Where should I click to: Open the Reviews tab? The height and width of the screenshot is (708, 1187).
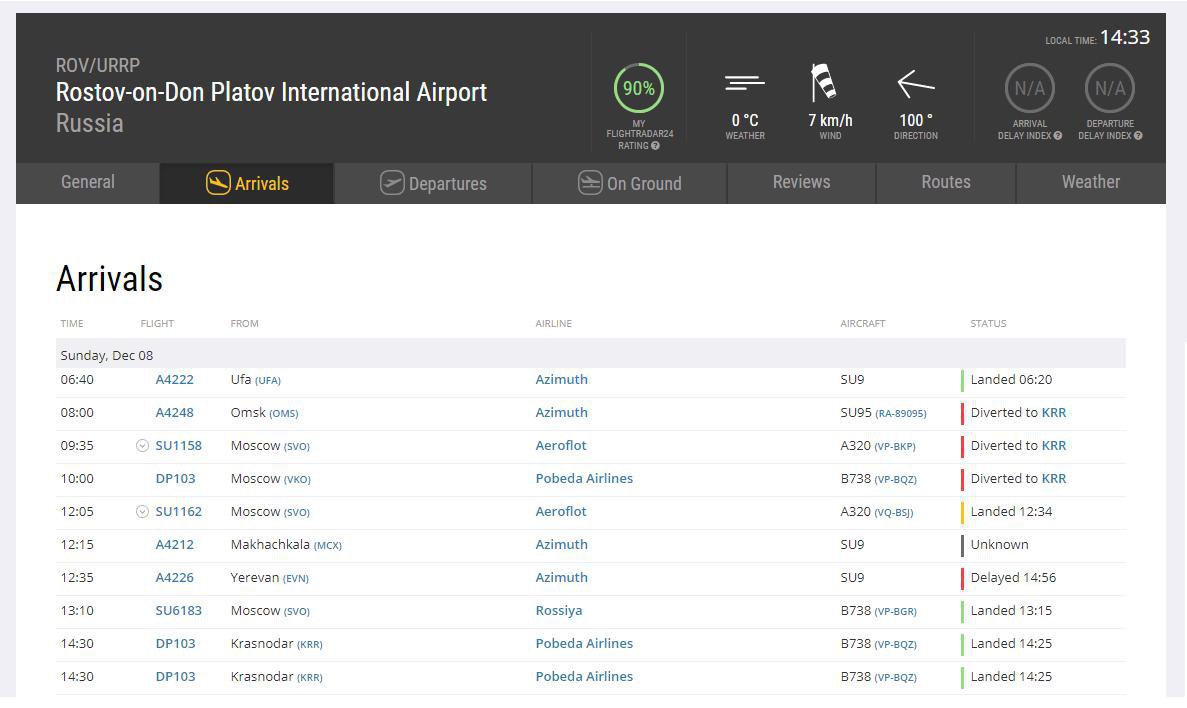(x=802, y=182)
